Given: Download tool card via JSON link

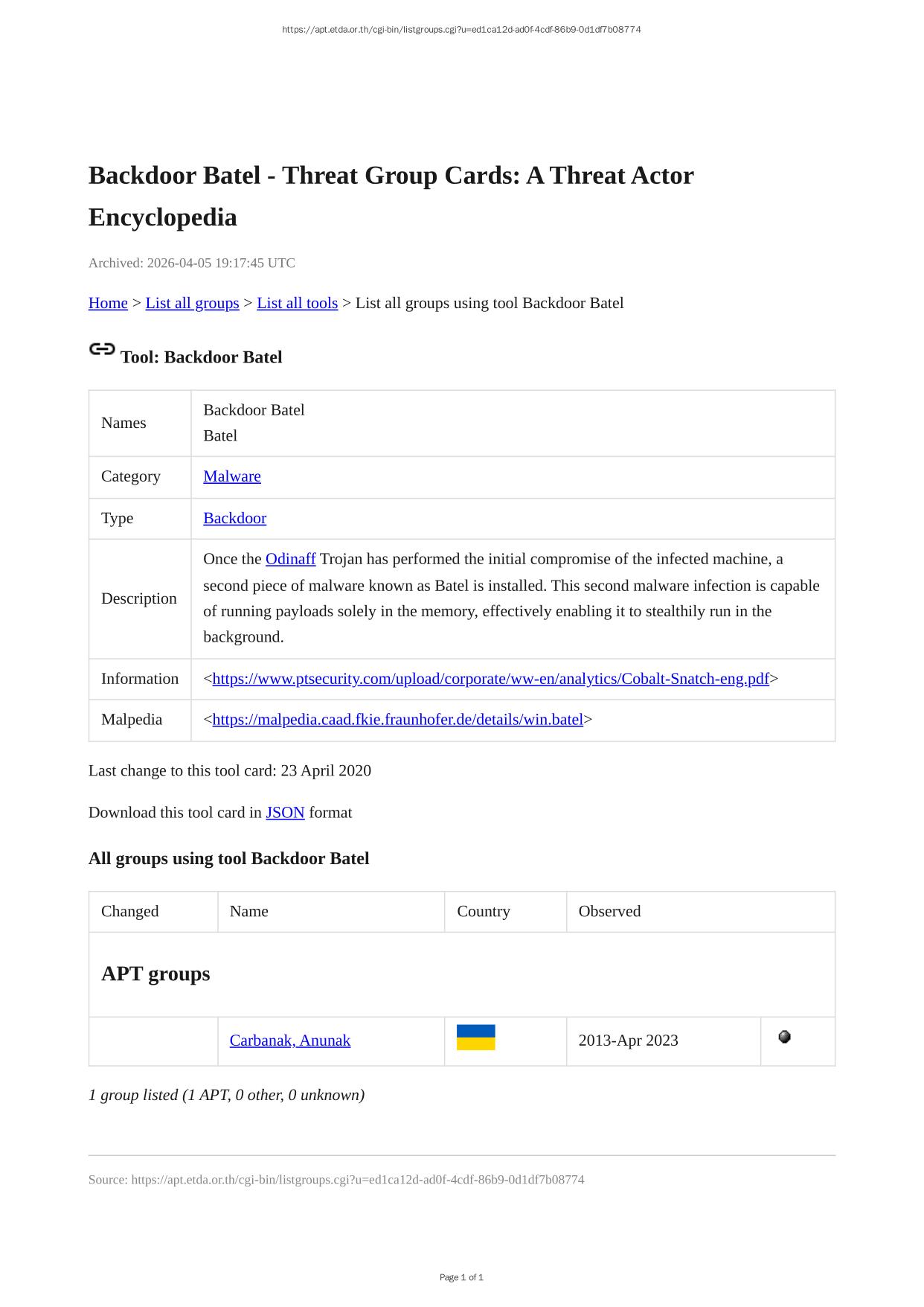Looking at the screenshot, I should point(285,812).
